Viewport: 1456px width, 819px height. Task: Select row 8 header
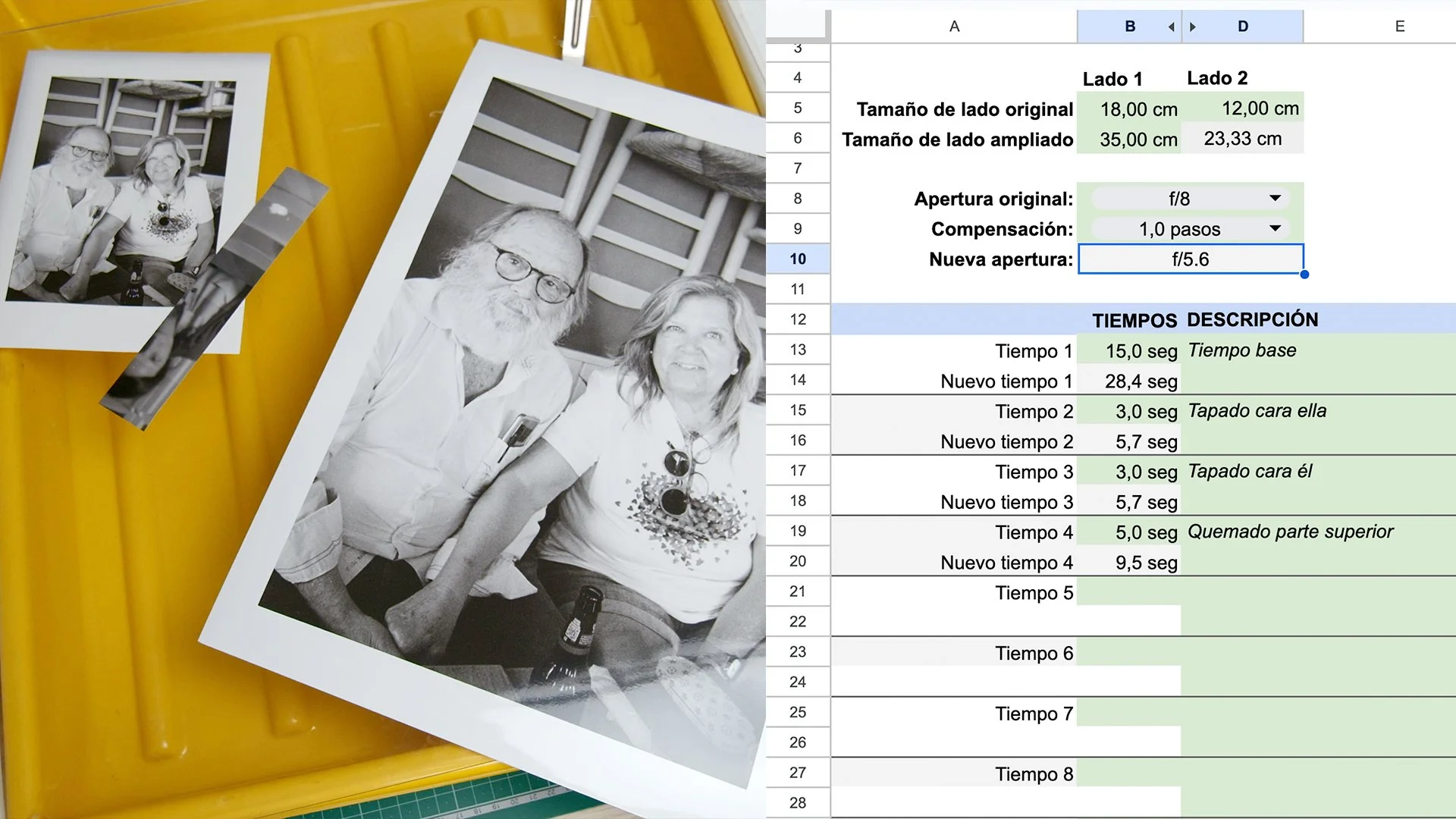coord(798,199)
